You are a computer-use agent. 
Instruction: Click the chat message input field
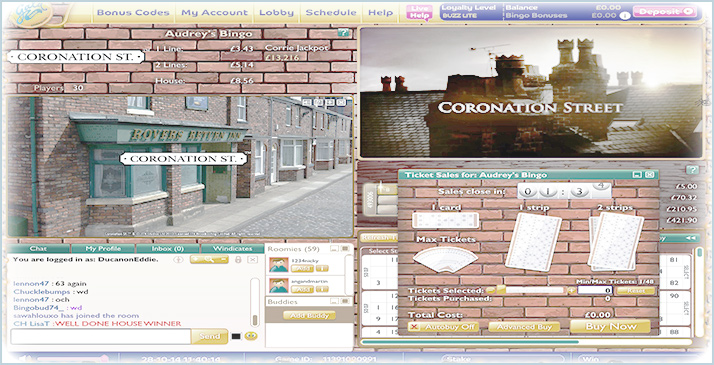pyautogui.click(x=101, y=336)
